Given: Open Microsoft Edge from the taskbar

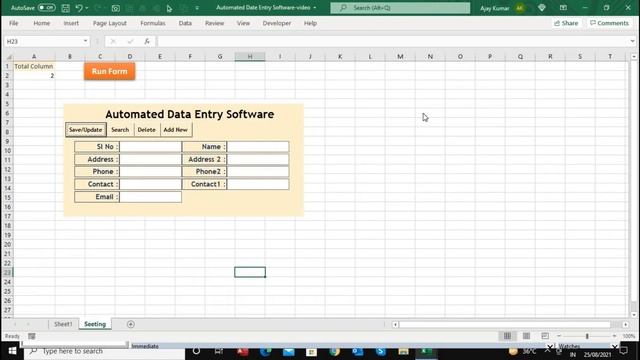Looking at the screenshot, I should coord(265,351).
